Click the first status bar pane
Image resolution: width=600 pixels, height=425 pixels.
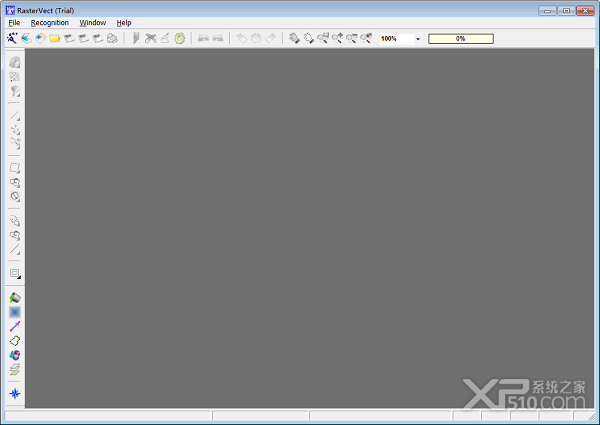click(x=108, y=415)
